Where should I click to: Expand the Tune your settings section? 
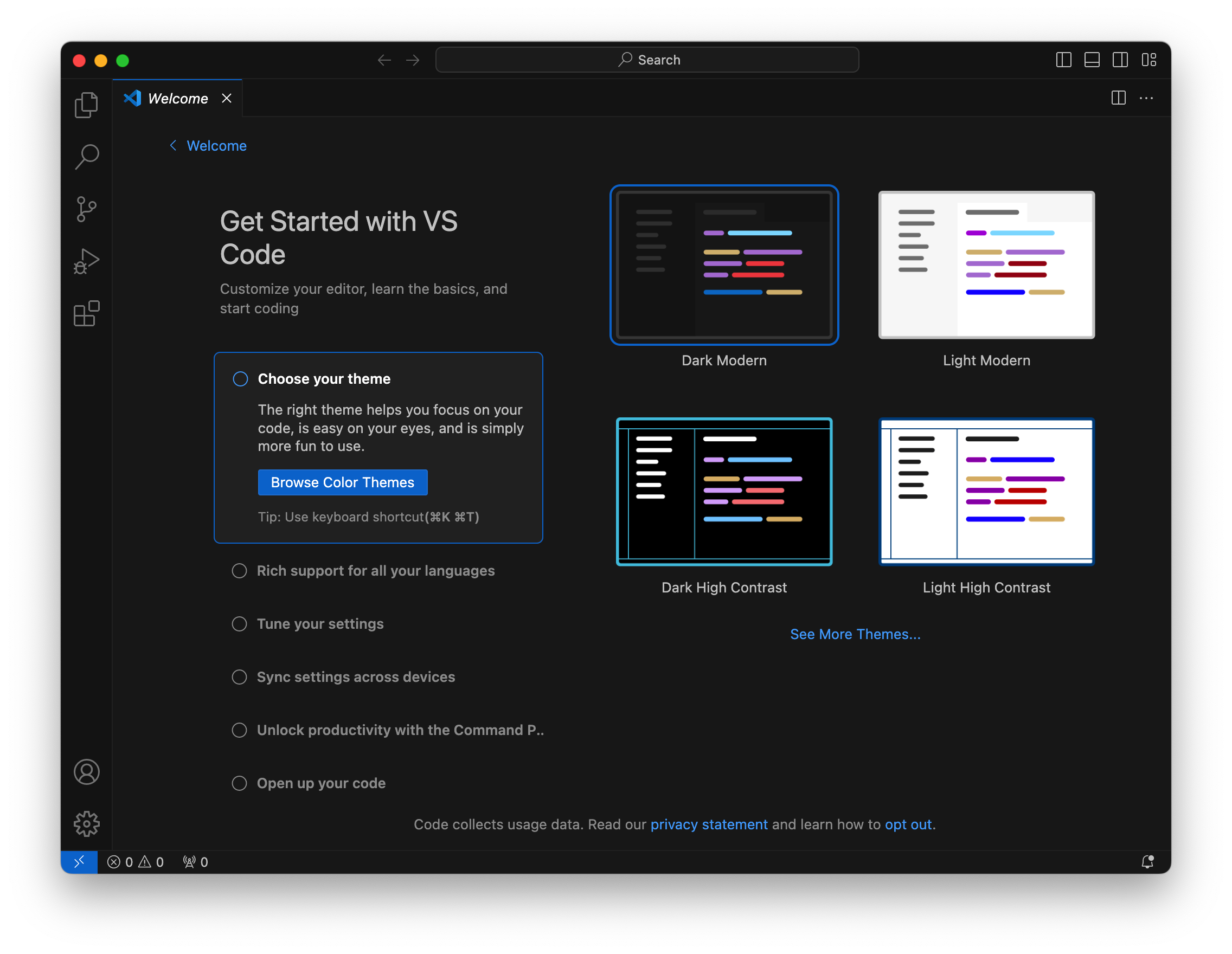[320, 623]
